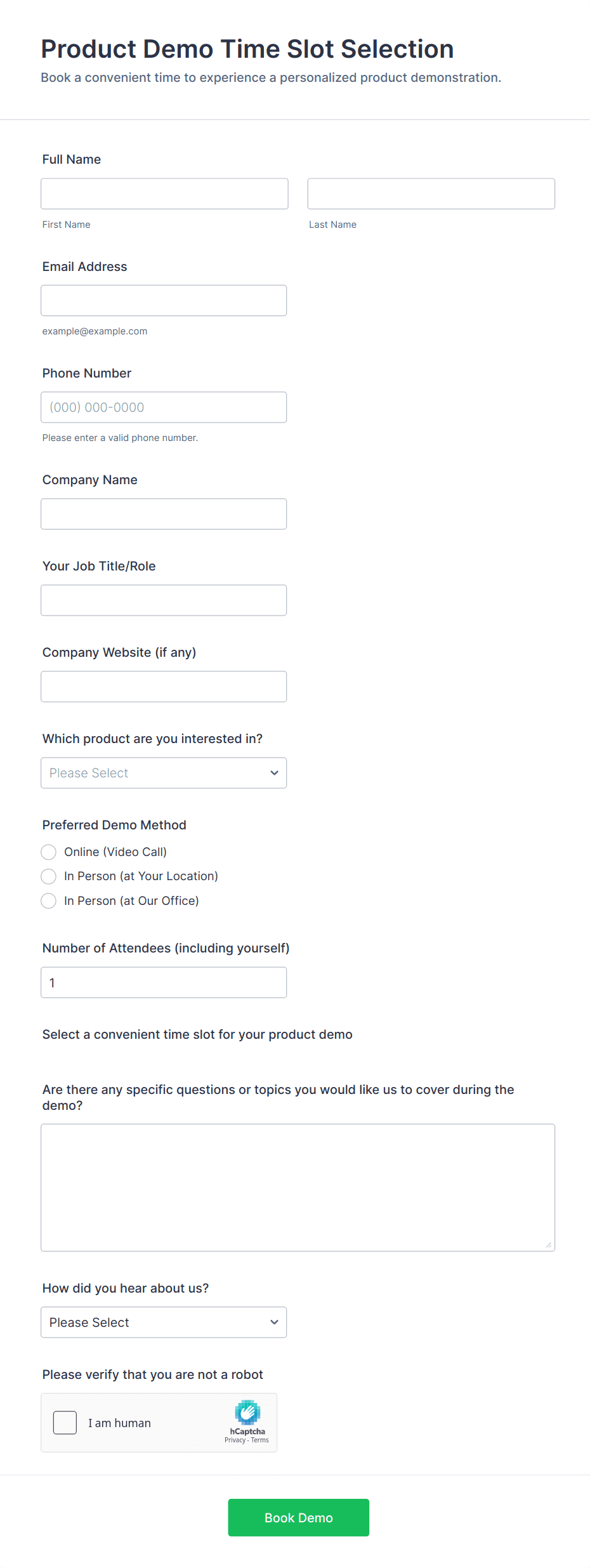Click the Job Title/Role field
Image resolution: width=590 pixels, height=1568 pixels.
(x=164, y=600)
